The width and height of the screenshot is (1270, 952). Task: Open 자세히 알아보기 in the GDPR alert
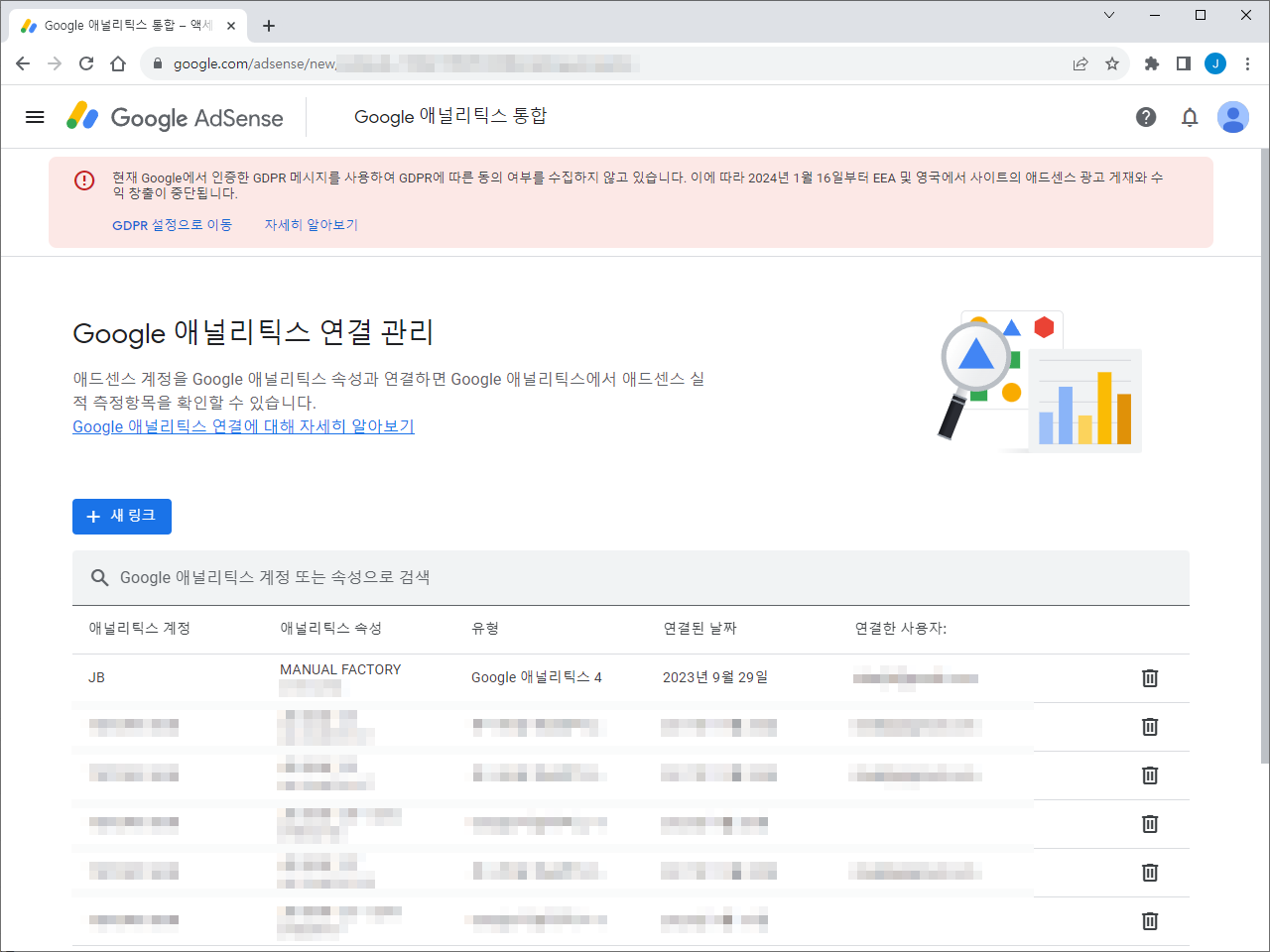311,225
